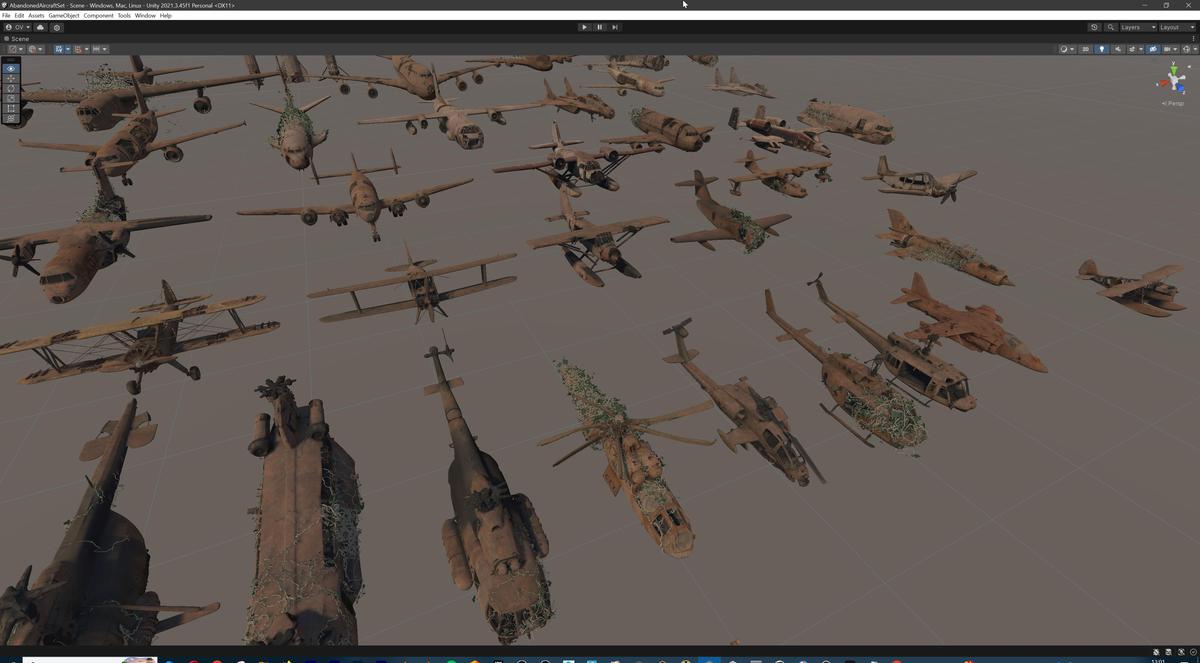Toggle scene lighting lightbulb

coord(1101,49)
